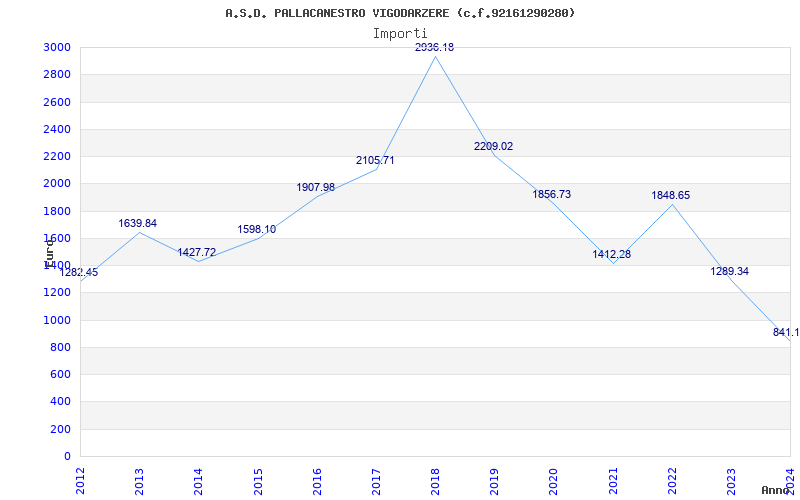Click the 1800 y-axis tick label
800x500 pixels.
point(57,211)
